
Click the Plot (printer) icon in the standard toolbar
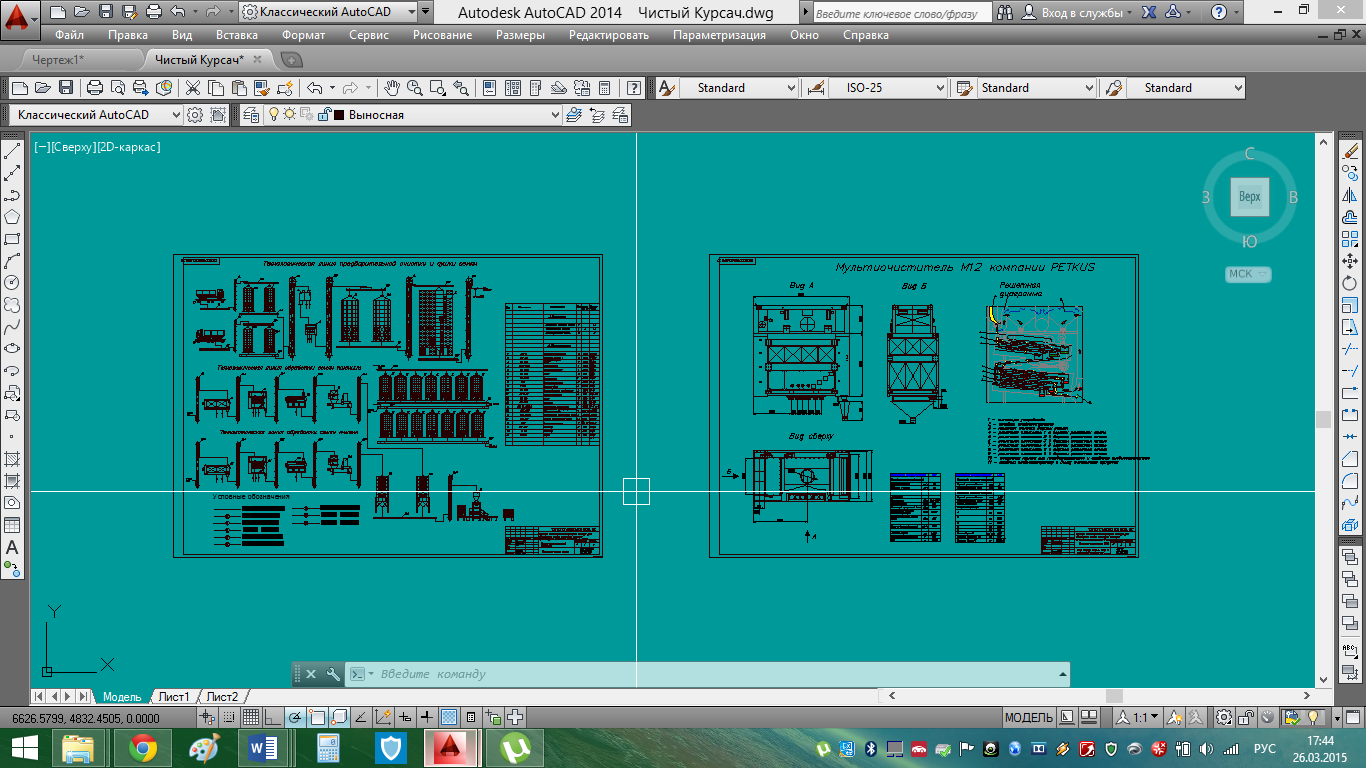point(95,88)
